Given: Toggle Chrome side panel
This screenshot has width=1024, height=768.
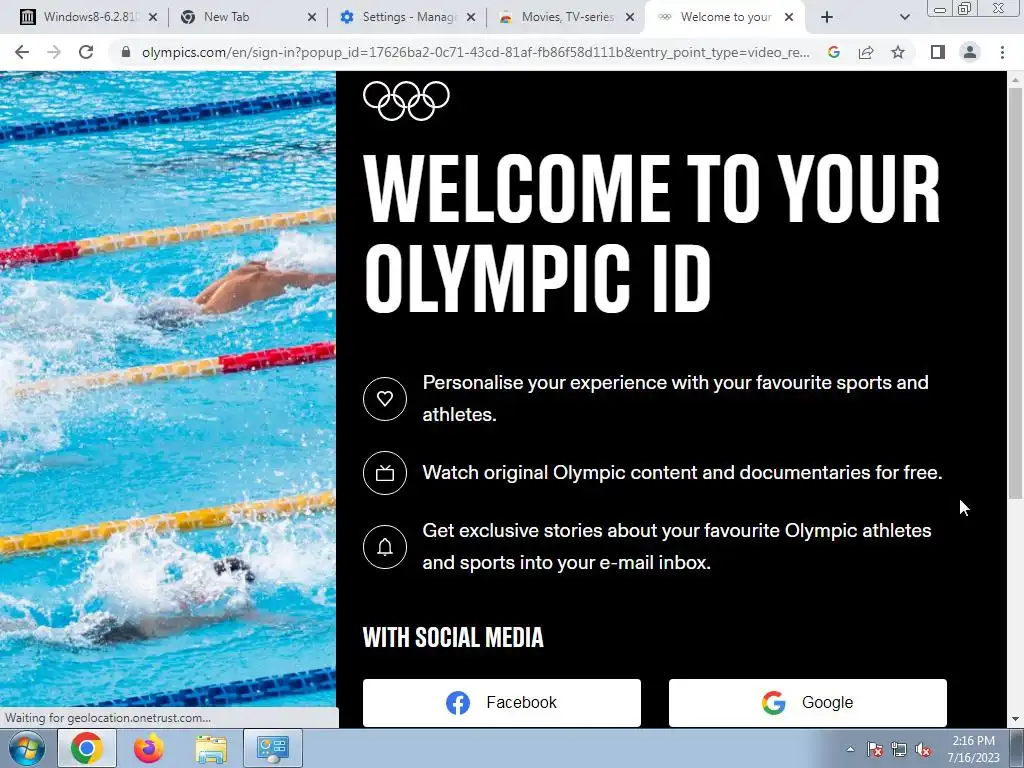Looking at the screenshot, I should [x=938, y=52].
